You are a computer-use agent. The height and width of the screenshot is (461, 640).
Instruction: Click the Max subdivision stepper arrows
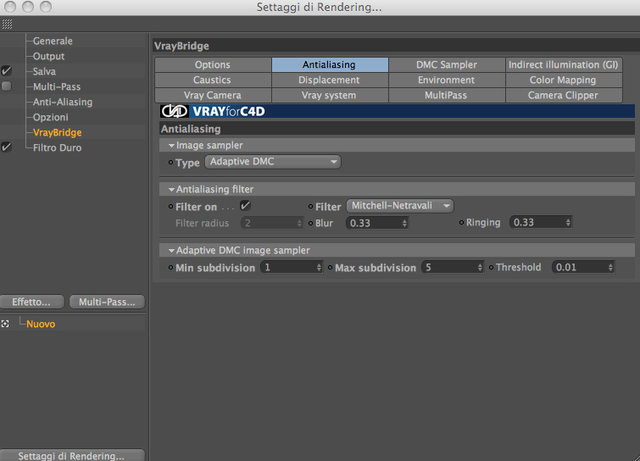pyautogui.click(x=480, y=267)
